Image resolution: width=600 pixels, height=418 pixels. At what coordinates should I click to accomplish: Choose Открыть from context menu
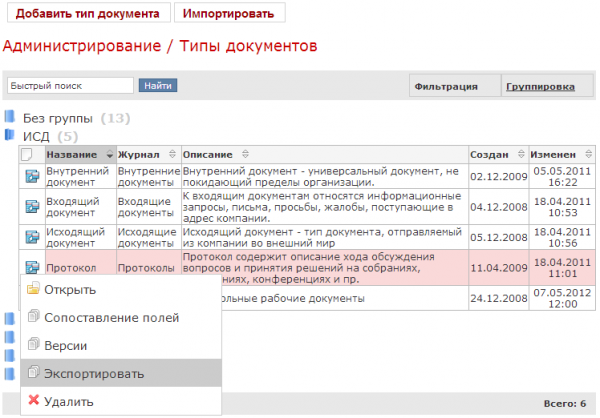click(121, 289)
